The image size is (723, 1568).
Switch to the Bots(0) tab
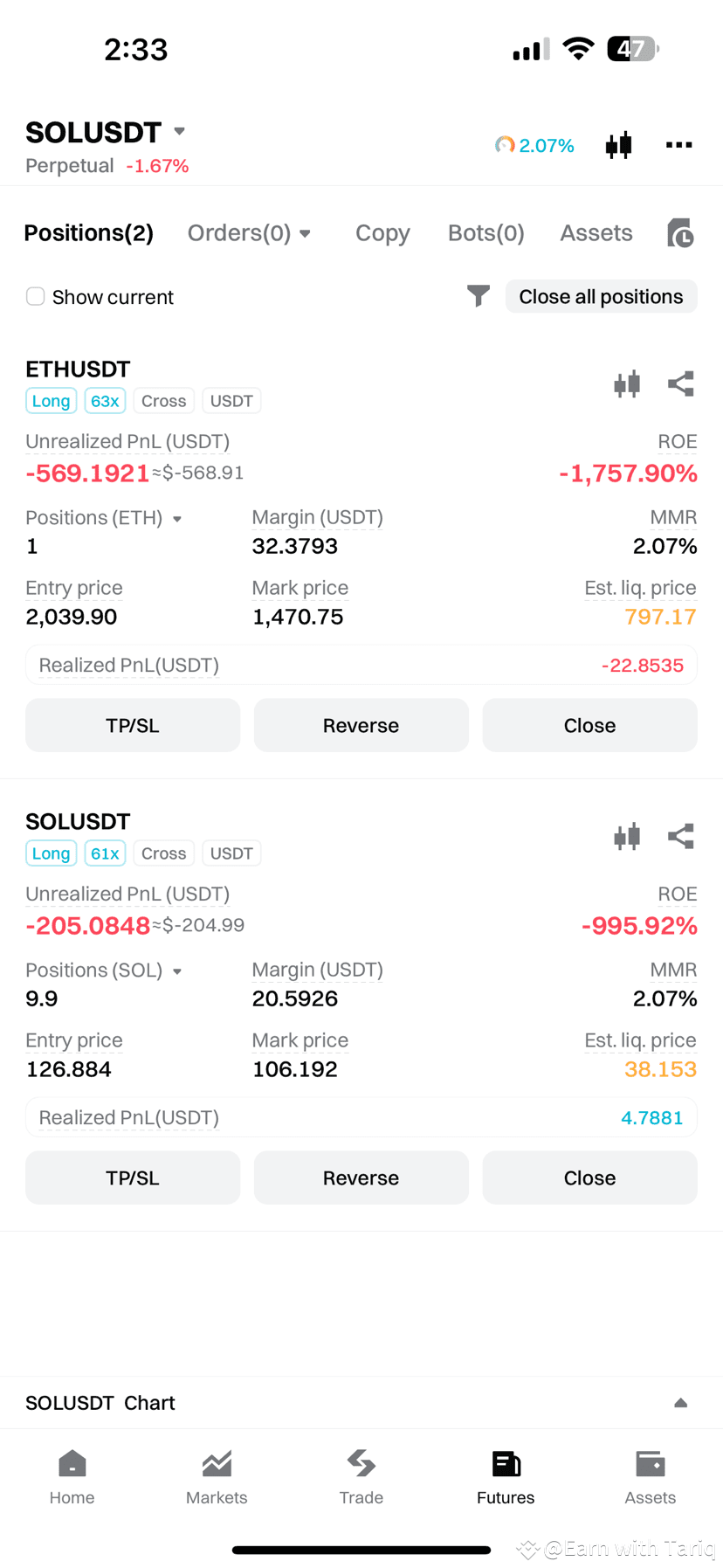(x=486, y=233)
